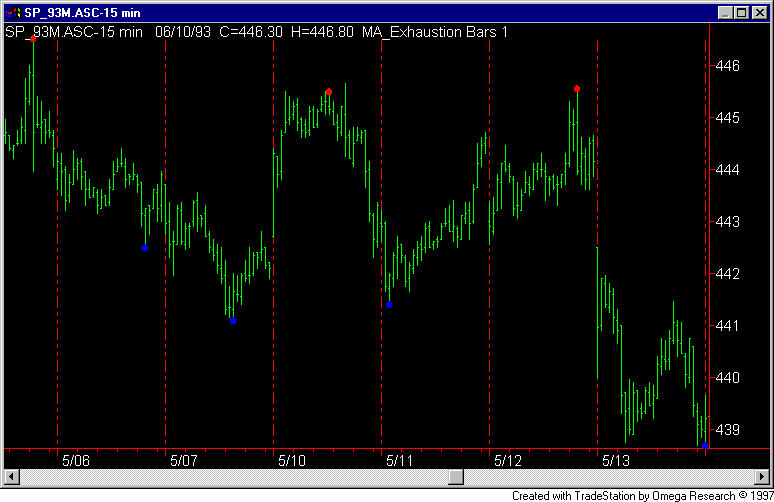Click the 06/10/93 date in status line
Viewport: 774px width, 502px height.
click(183, 33)
